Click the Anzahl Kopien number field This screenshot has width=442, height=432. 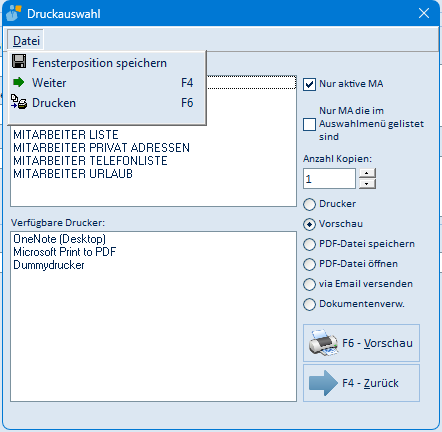tap(329, 179)
